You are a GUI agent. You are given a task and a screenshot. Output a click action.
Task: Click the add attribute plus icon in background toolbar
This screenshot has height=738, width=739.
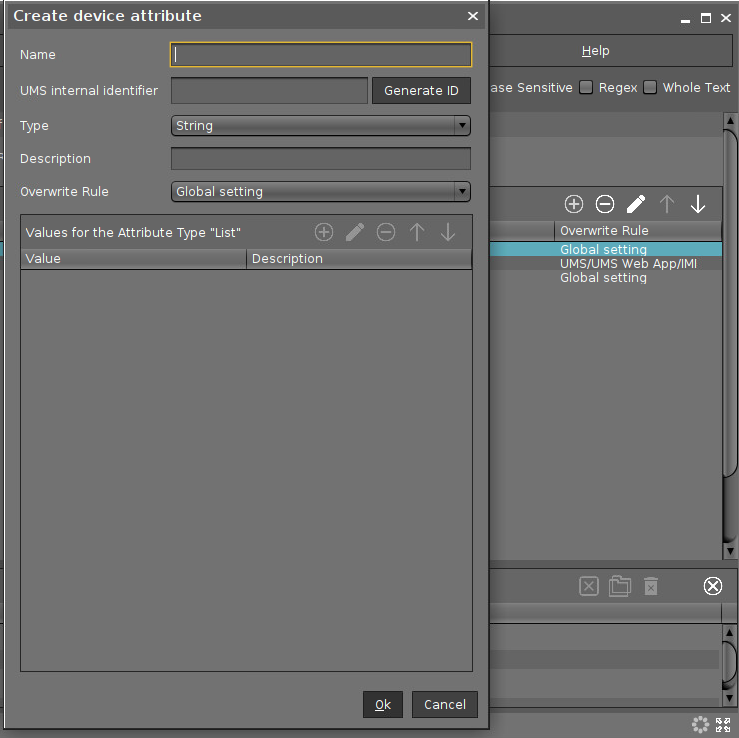[x=574, y=204]
